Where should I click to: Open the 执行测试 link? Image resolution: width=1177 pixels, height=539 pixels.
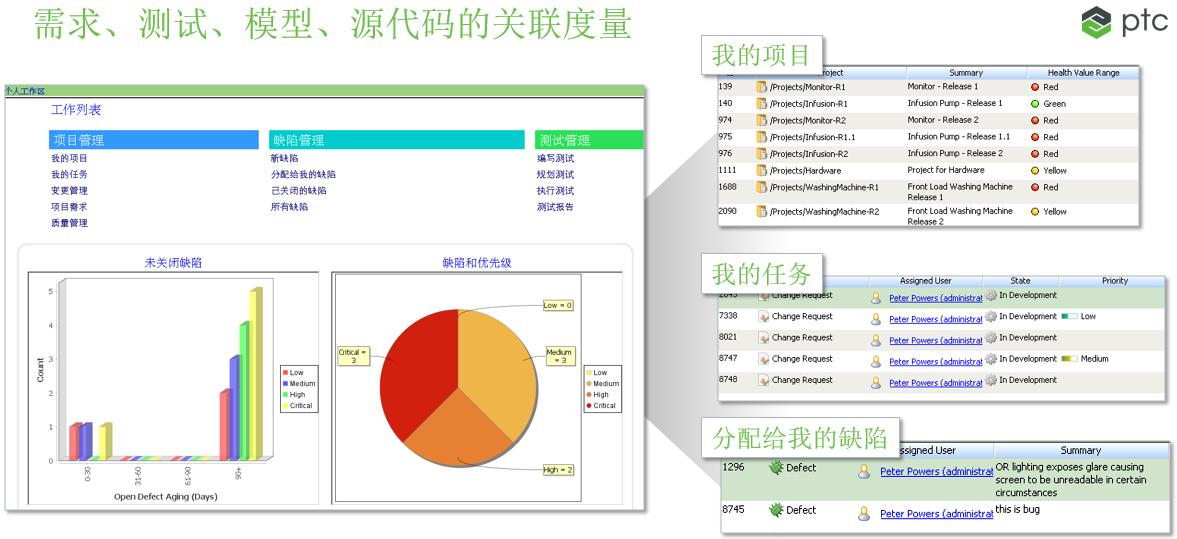point(555,191)
